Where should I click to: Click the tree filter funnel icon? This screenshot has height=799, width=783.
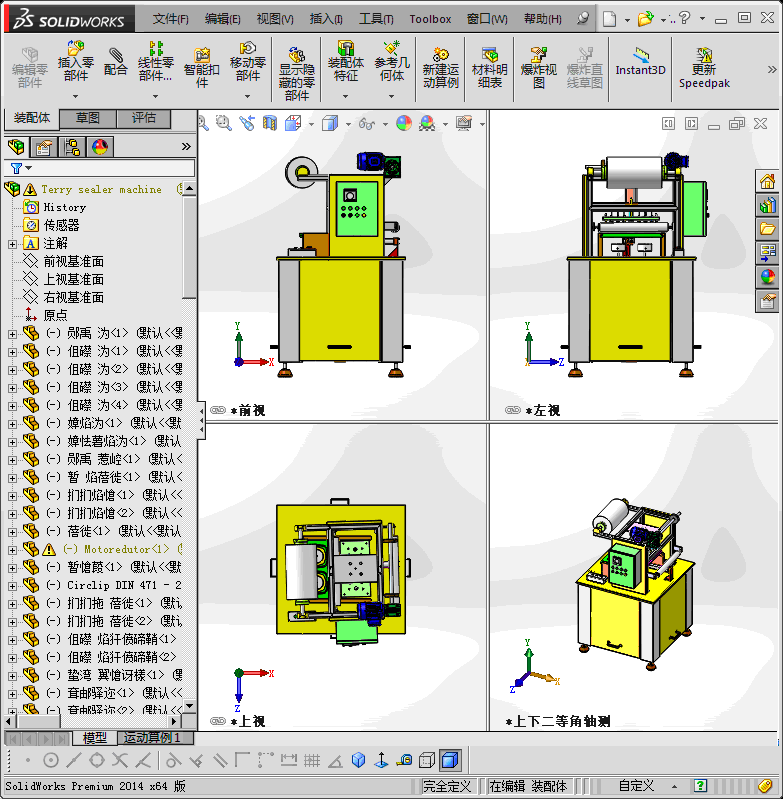click(x=16, y=168)
